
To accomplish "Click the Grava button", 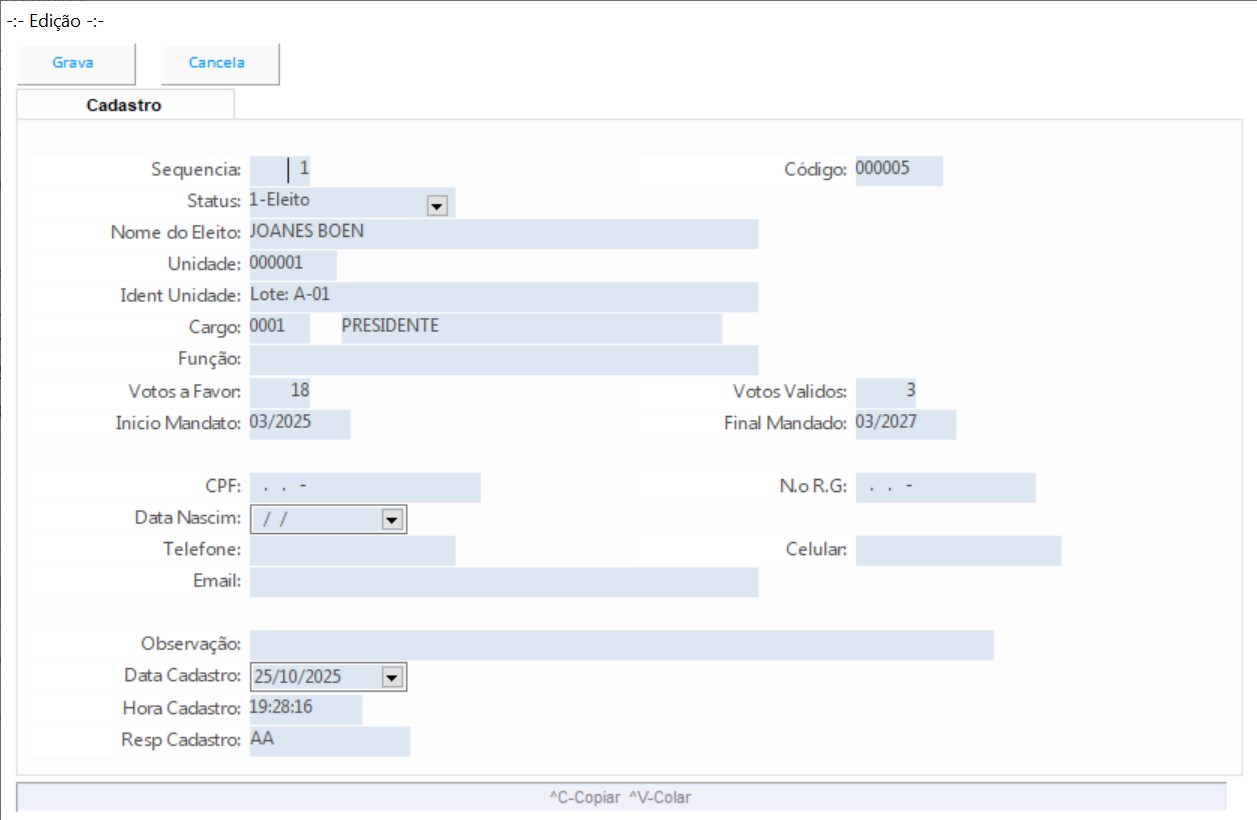I will [x=74, y=63].
